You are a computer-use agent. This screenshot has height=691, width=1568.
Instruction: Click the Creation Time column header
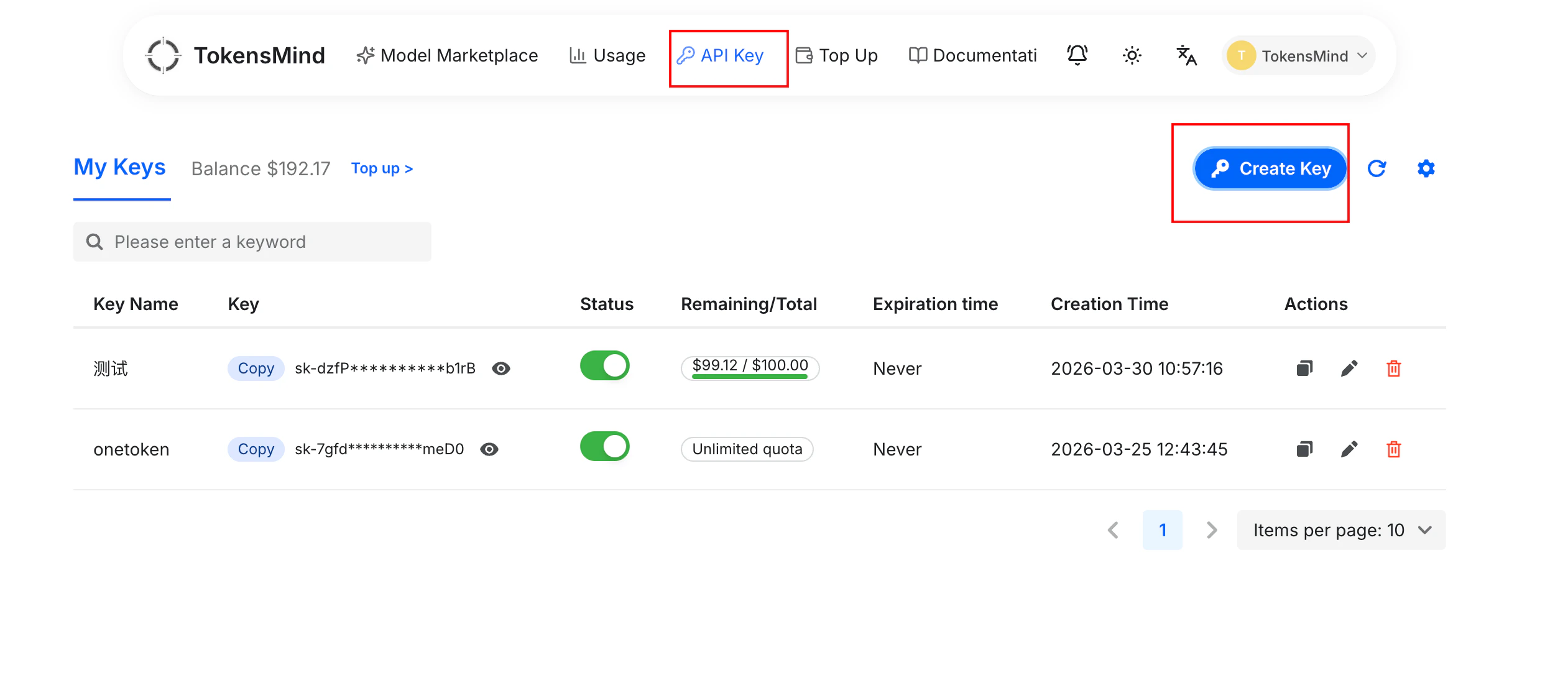point(1109,304)
